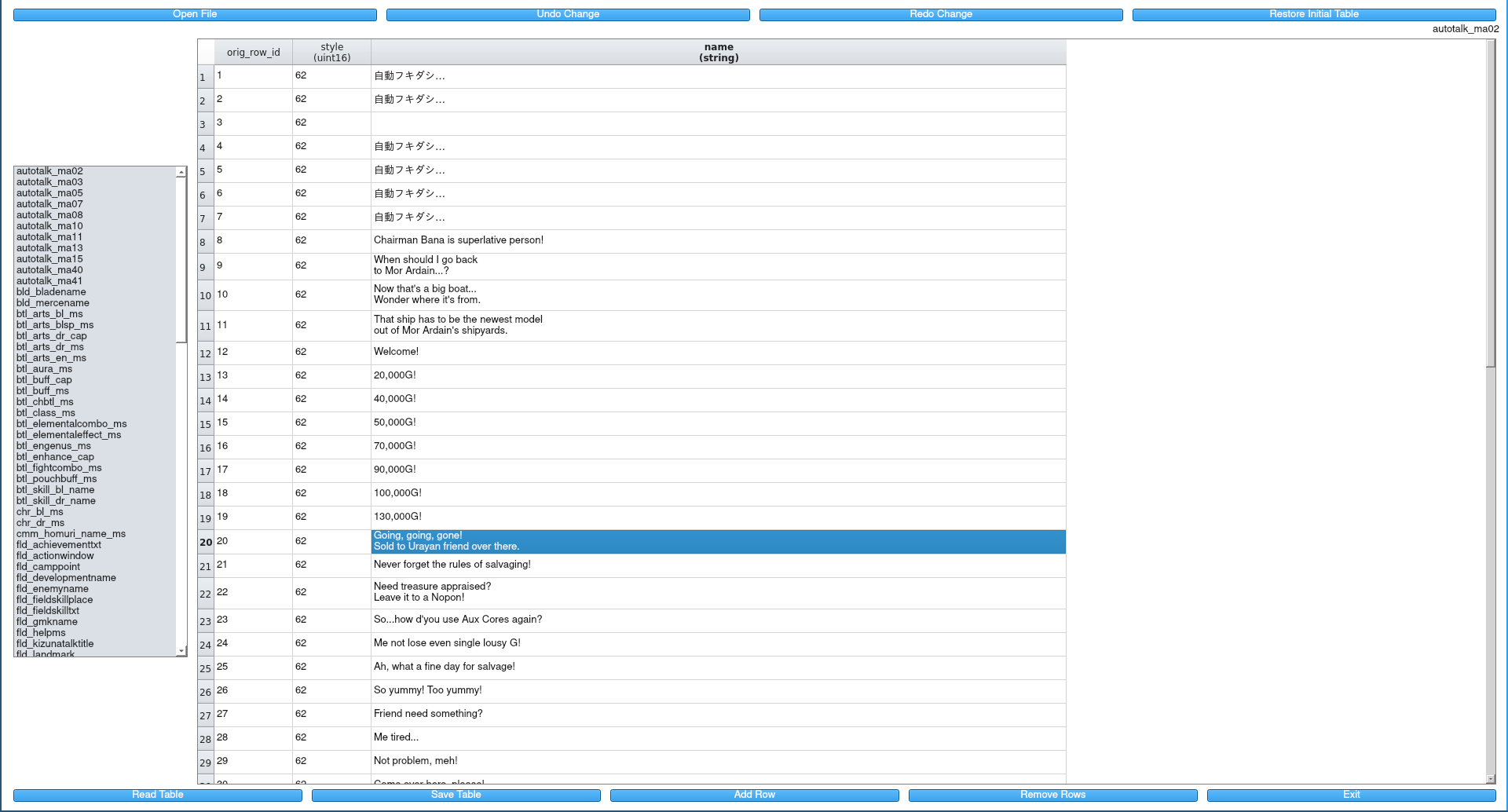
Task: Sort by the orig_row_id column header
Action: point(252,52)
